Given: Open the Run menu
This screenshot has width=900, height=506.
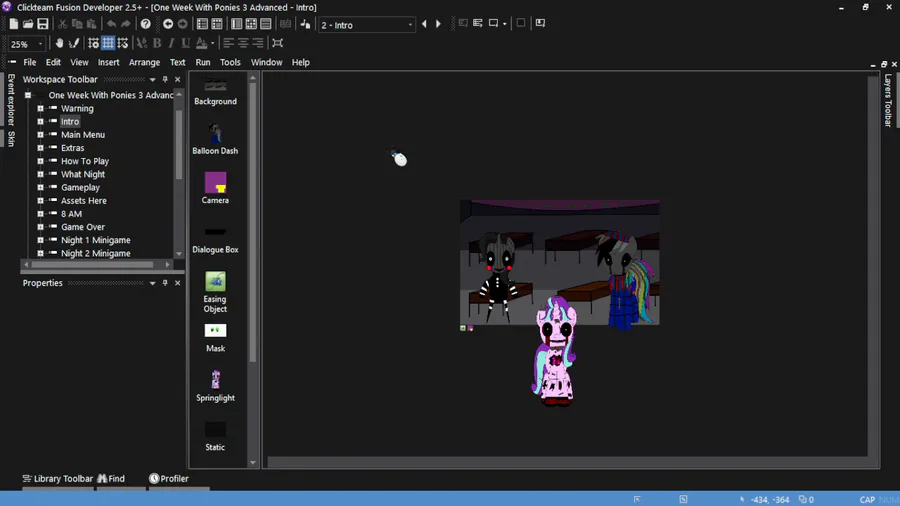Looking at the screenshot, I should 203,62.
